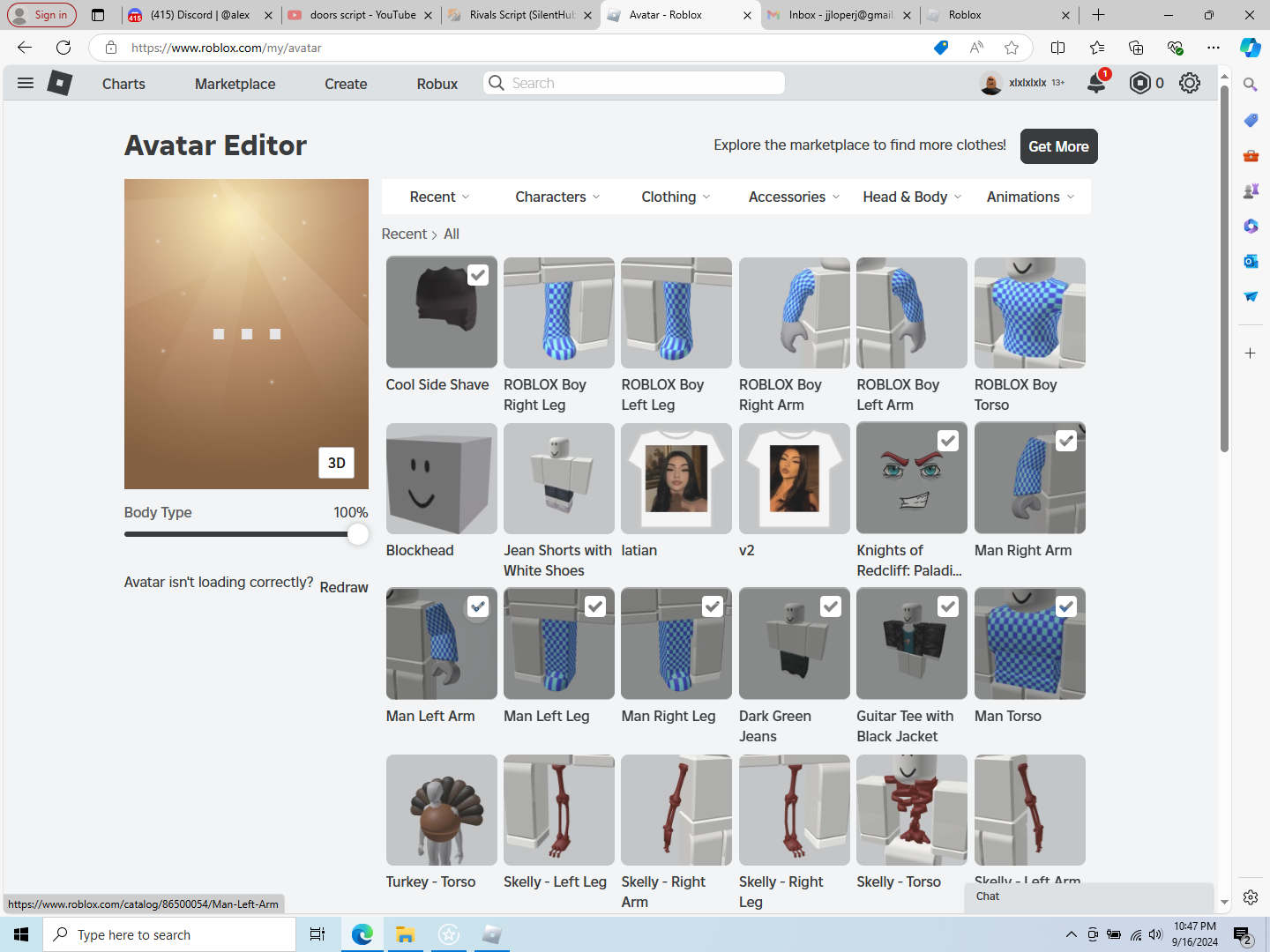This screenshot has width=1270, height=952.
Task: Add this page to favorites
Action: [1012, 48]
